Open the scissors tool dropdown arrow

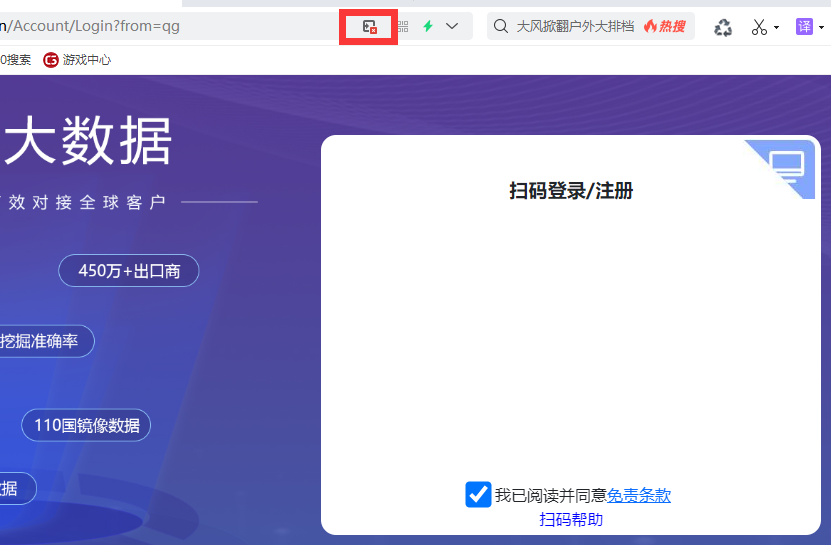tap(776, 27)
